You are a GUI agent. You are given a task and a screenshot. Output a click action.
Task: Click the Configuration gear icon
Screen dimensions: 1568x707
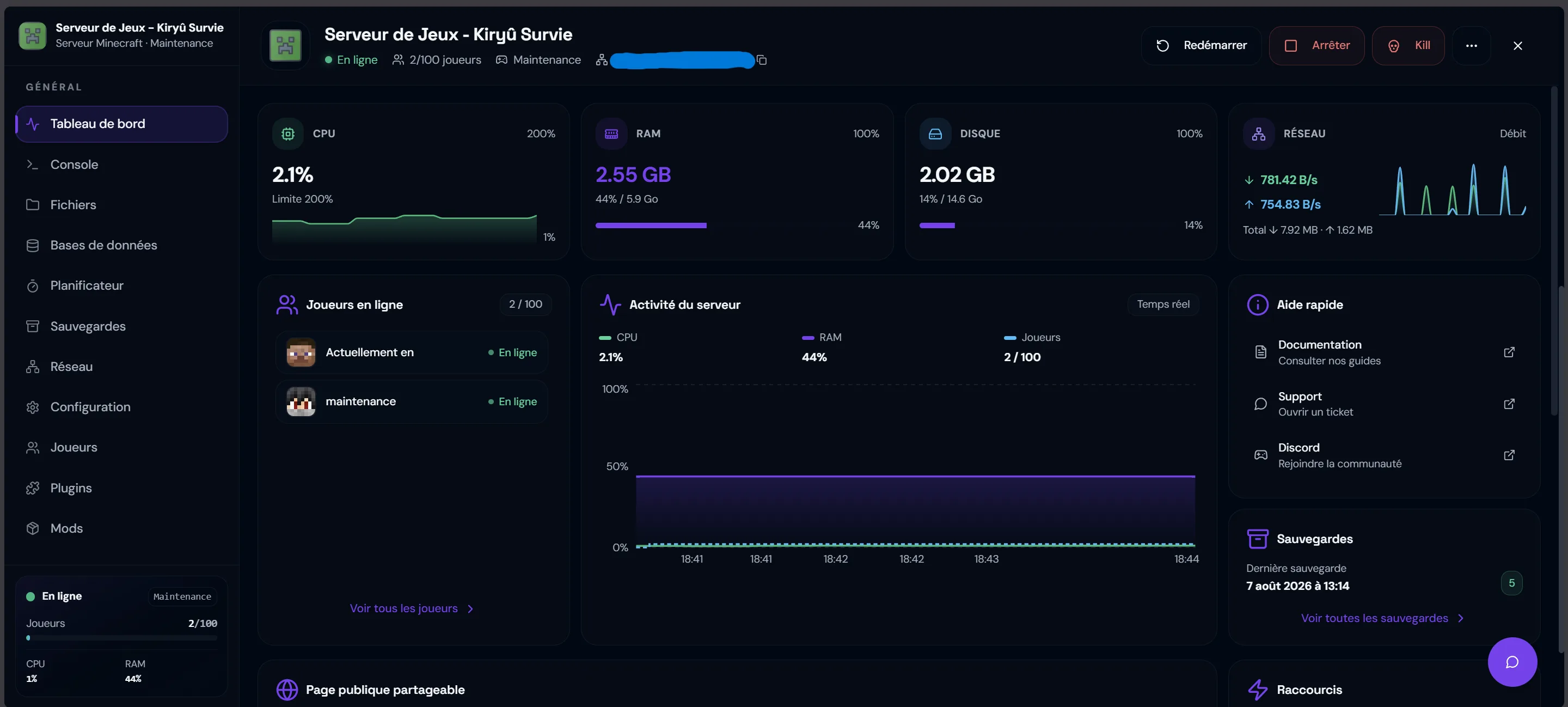pyautogui.click(x=33, y=407)
